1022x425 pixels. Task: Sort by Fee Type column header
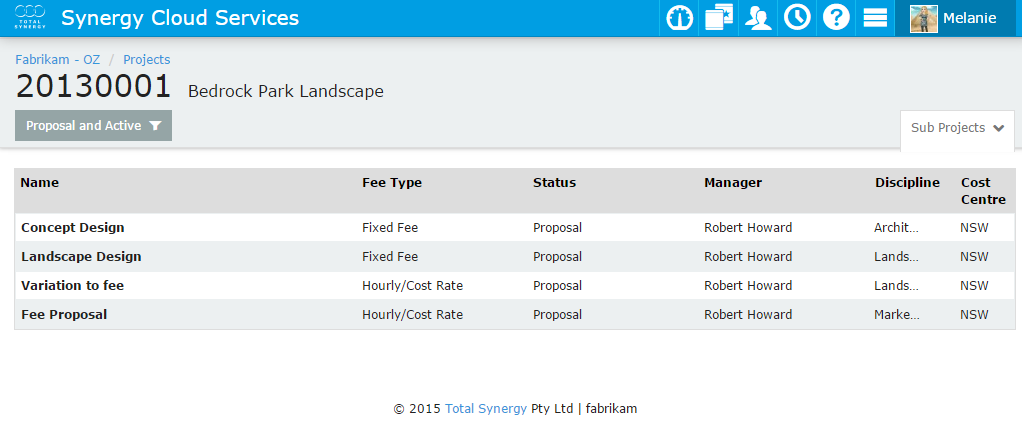click(x=392, y=183)
